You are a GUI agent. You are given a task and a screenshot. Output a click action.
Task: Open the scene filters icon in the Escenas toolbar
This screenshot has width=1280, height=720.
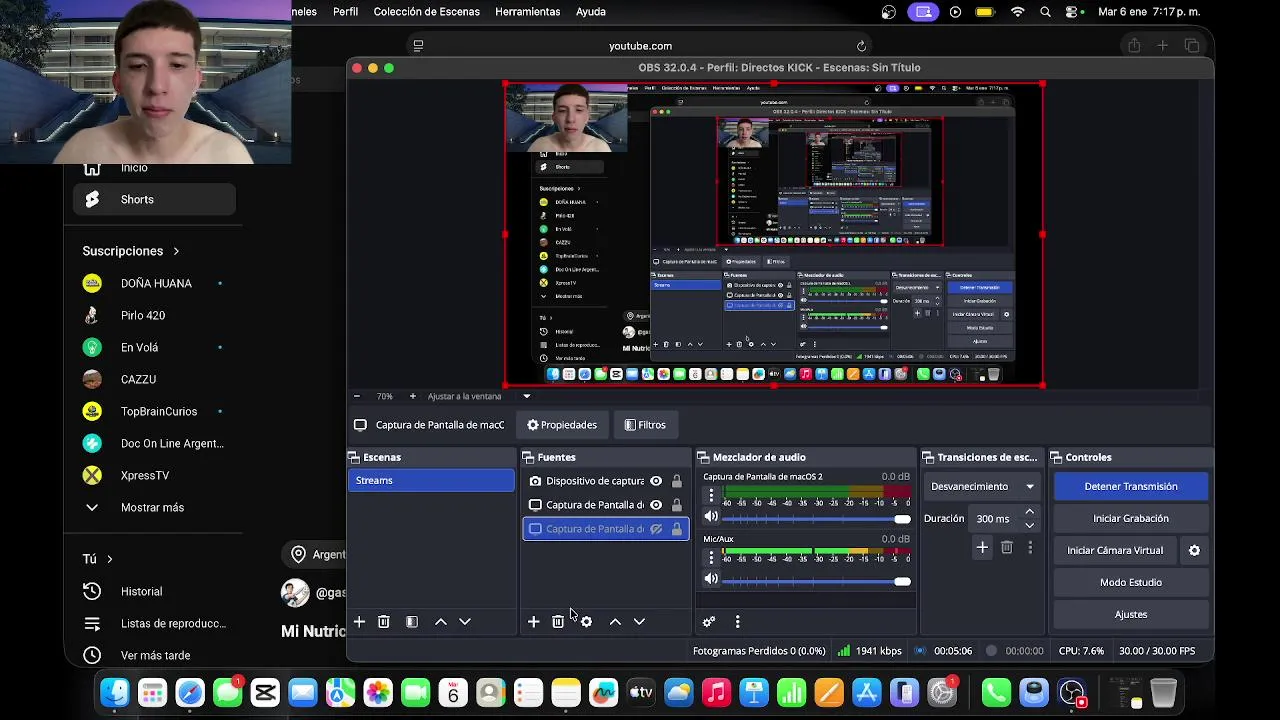coord(412,622)
